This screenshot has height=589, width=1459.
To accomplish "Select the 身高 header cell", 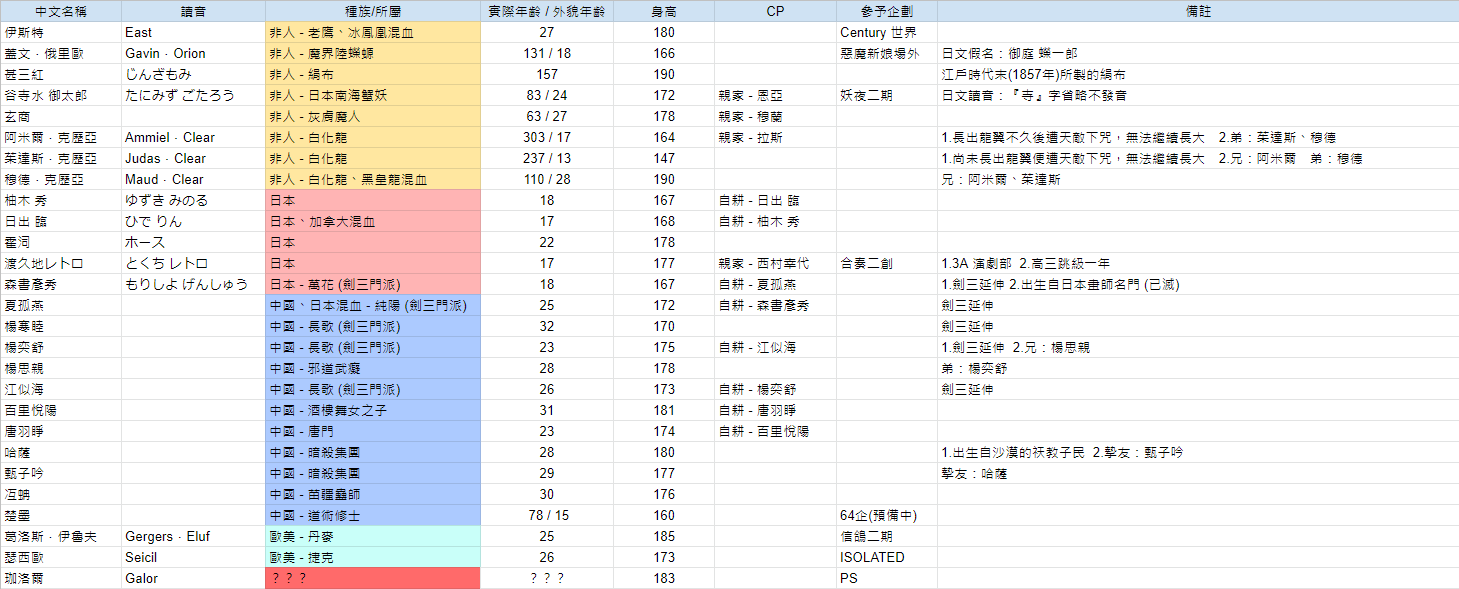I will (x=664, y=12).
